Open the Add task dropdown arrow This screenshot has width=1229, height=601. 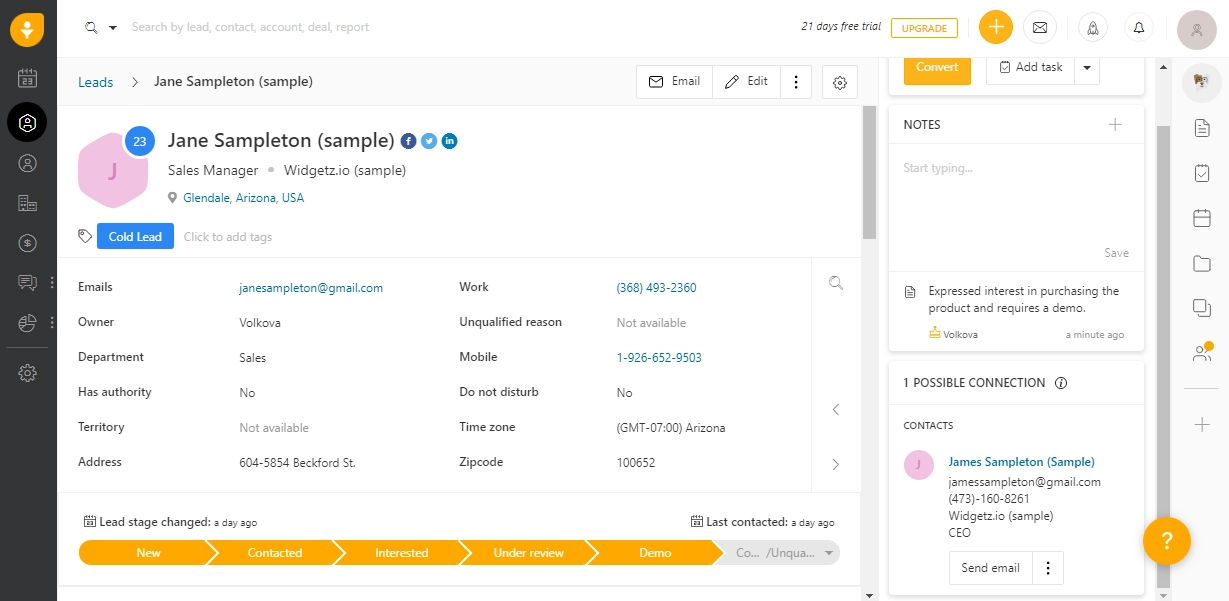1086,67
